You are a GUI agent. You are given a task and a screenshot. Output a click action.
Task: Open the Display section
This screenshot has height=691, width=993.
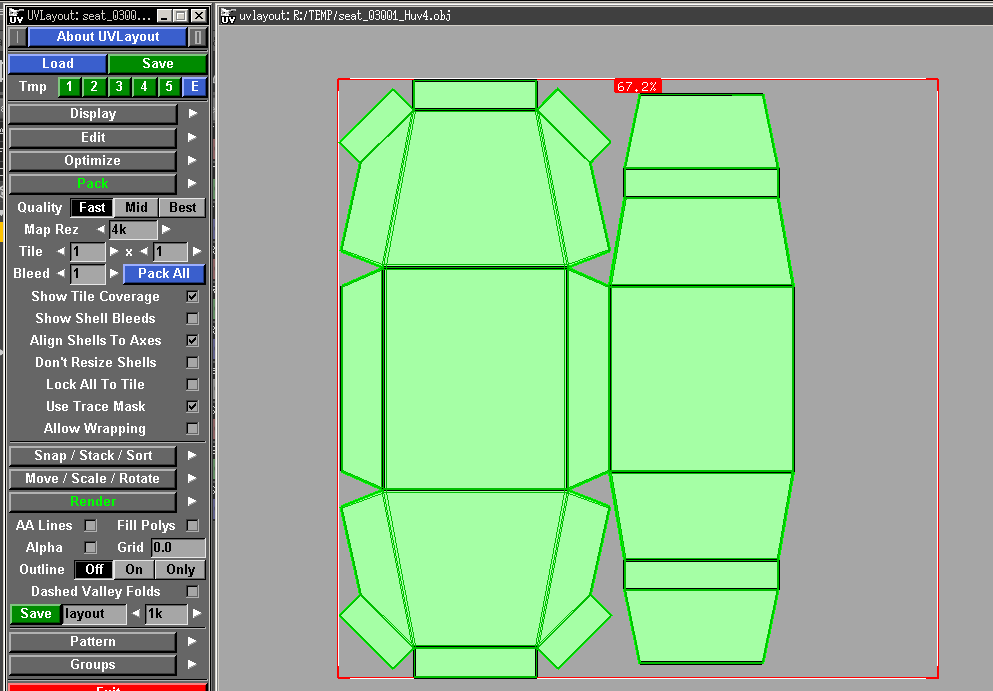coord(93,114)
